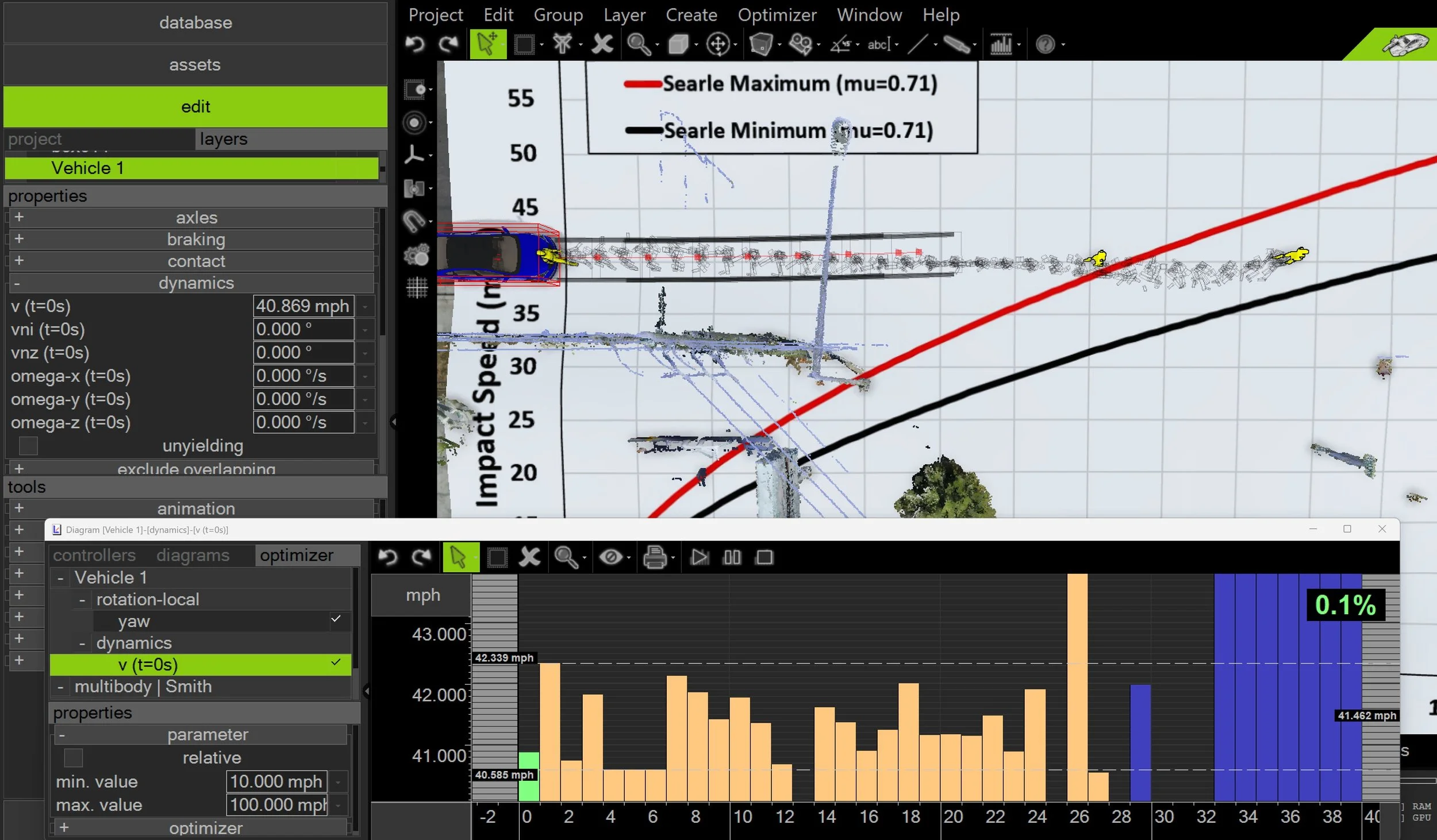Uncheck the yaw parameter checkmark
The image size is (1437, 840).
(336, 619)
